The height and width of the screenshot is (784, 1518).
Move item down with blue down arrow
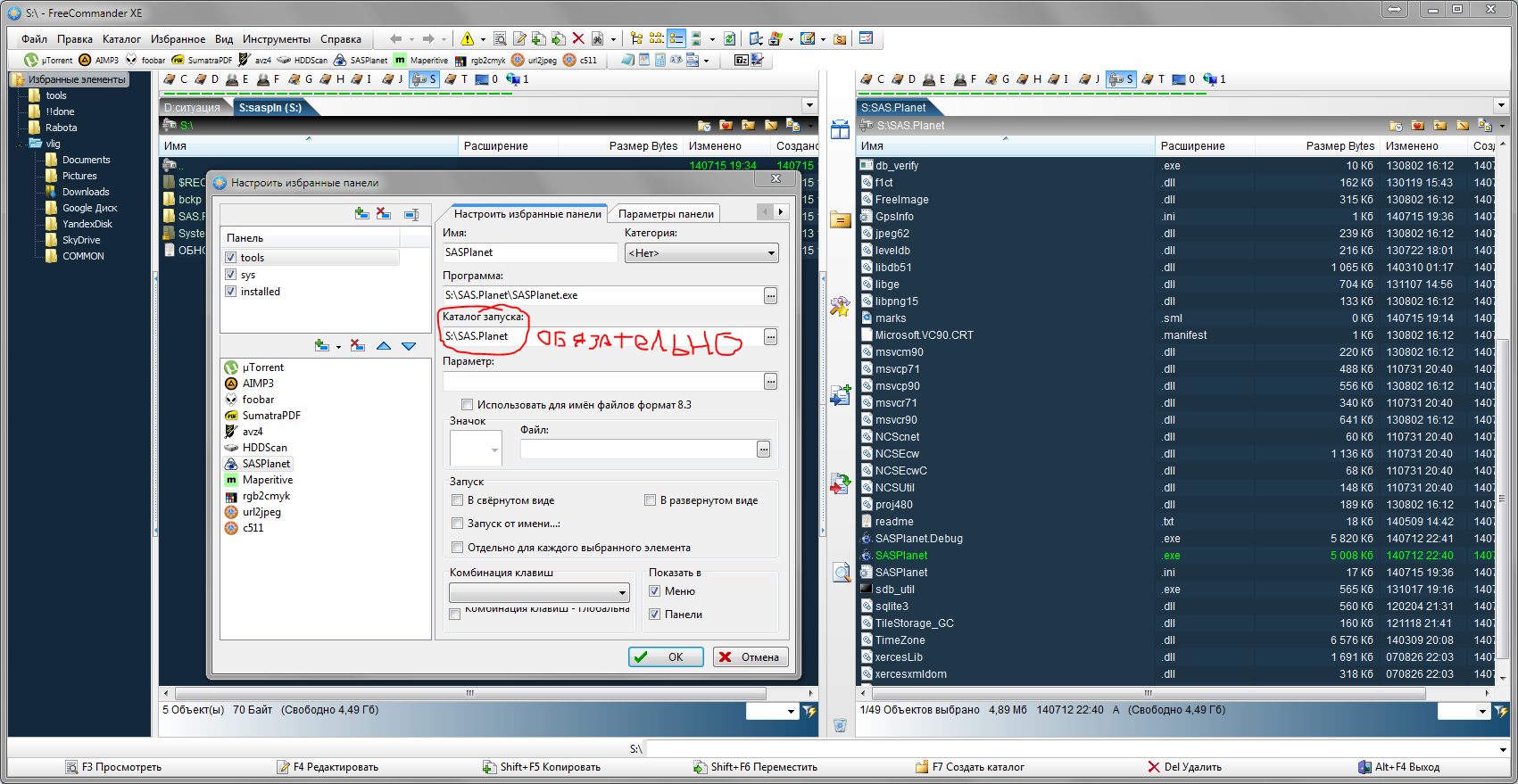point(409,346)
